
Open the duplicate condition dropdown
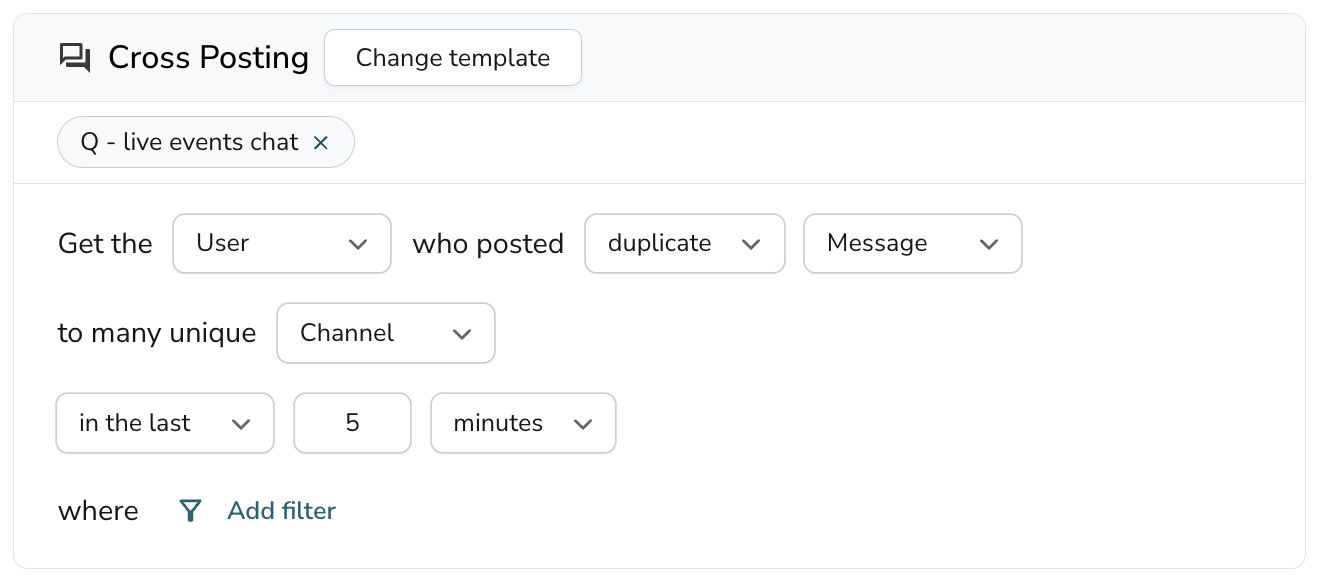click(684, 243)
